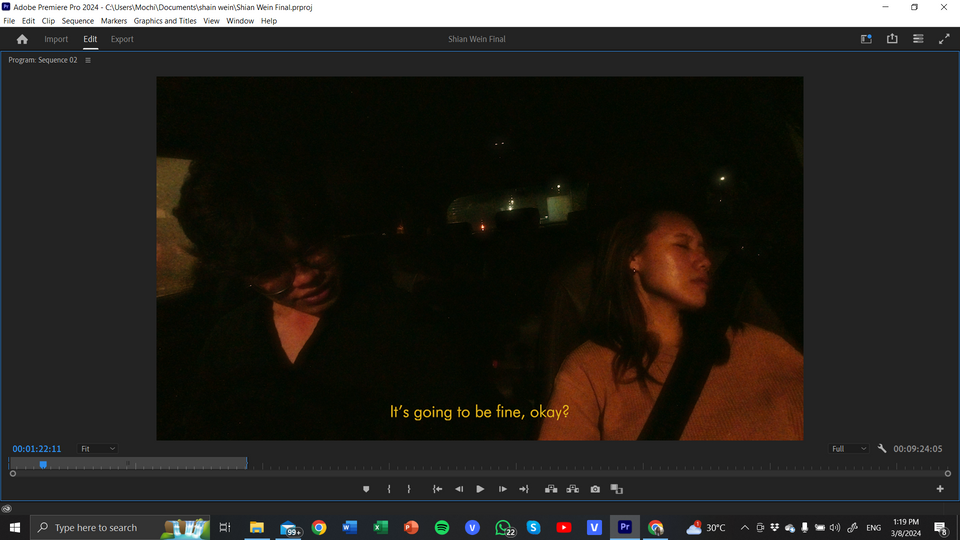
Task: Toggle Comparison View button
Action: pyautogui.click(x=617, y=489)
